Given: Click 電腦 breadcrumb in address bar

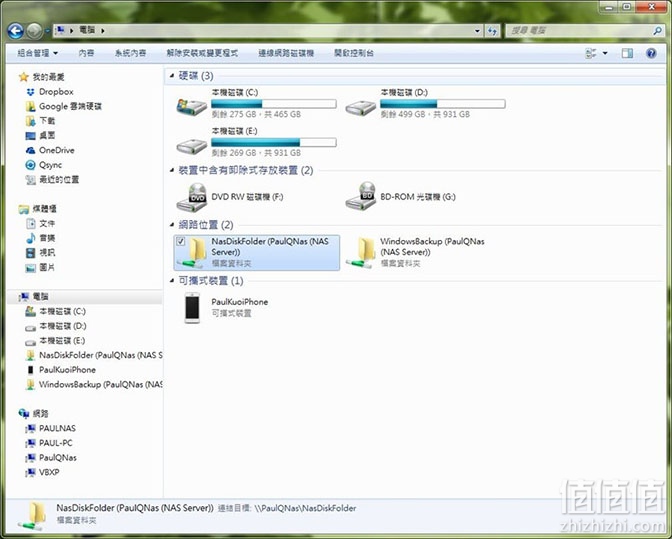Looking at the screenshot, I should point(87,30).
